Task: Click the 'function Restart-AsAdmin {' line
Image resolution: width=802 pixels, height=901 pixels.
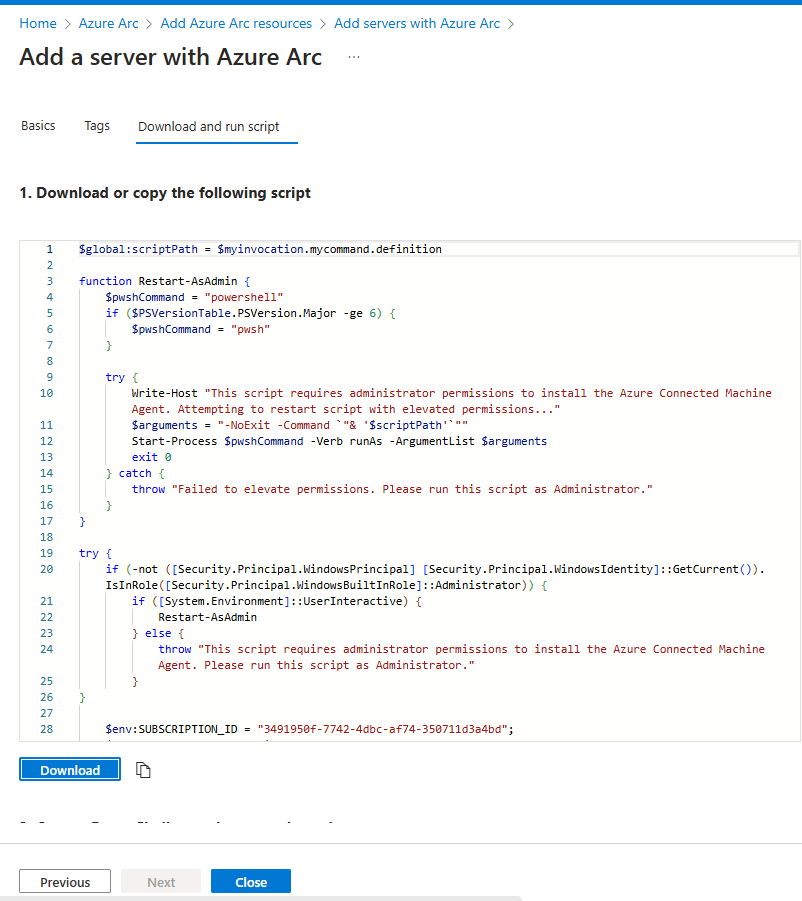Action: 165,281
